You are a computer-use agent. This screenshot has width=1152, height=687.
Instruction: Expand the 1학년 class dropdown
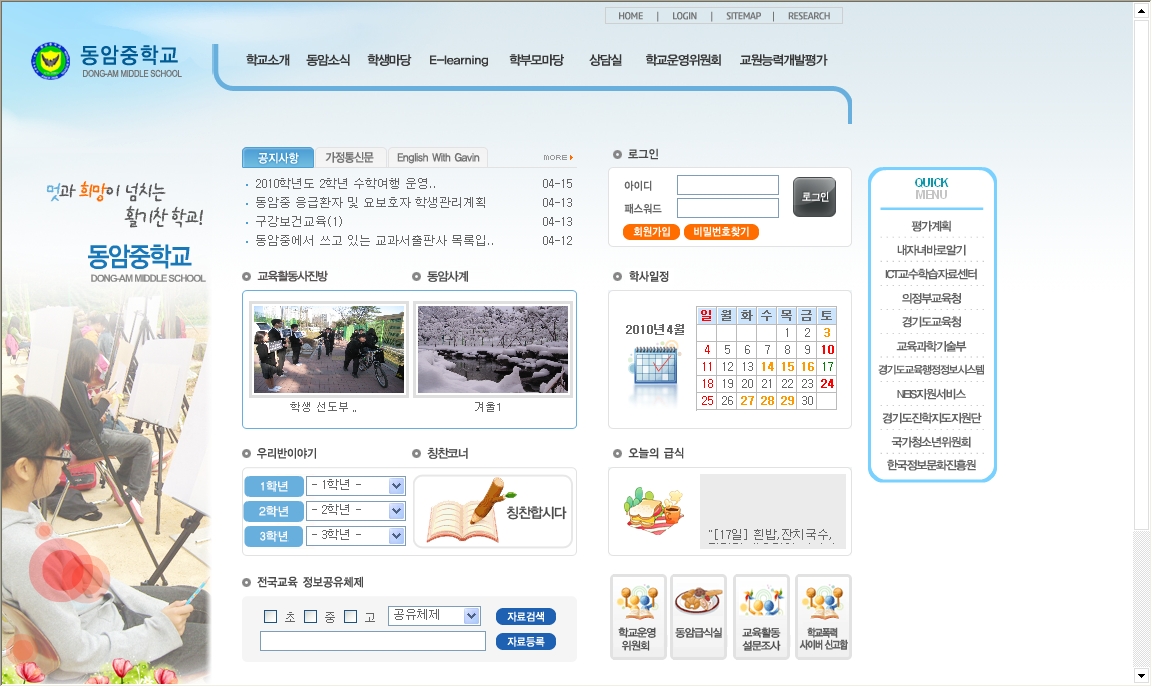click(396, 486)
